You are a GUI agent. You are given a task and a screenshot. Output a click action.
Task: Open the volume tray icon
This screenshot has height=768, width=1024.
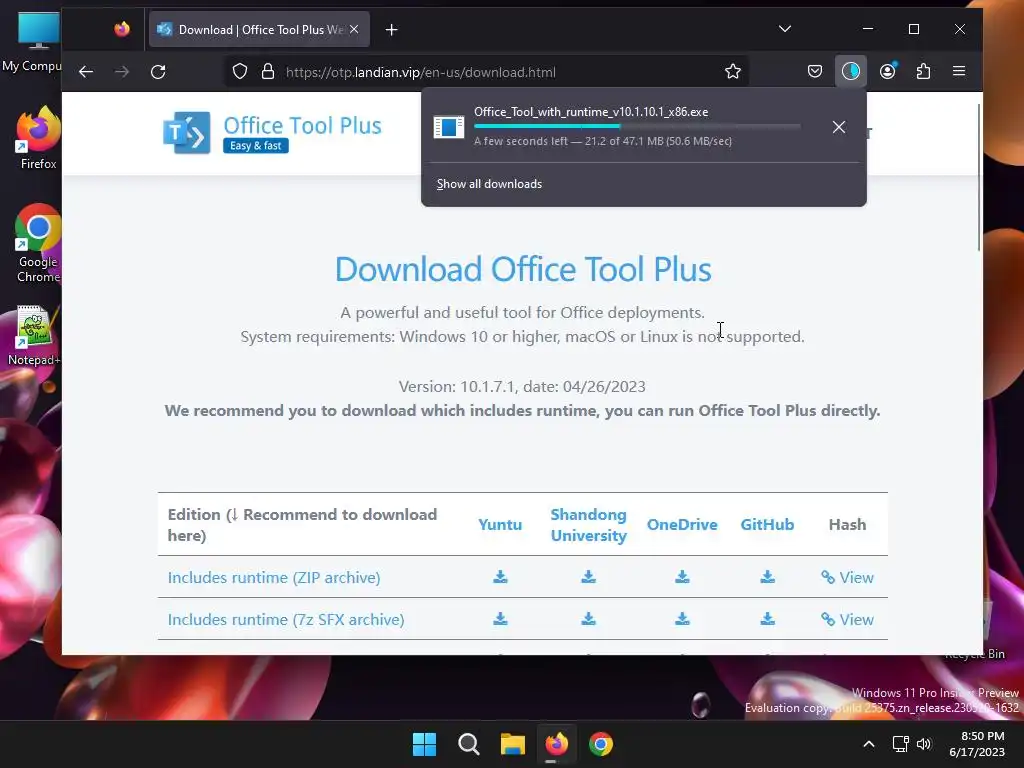(924, 744)
